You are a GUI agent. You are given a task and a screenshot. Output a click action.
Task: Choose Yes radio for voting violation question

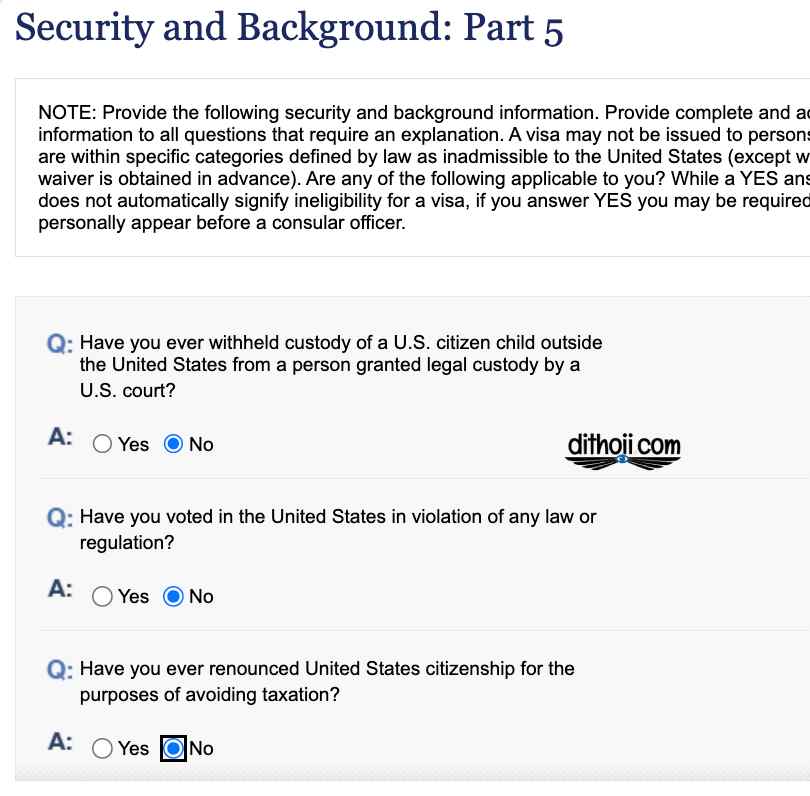(102, 596)
